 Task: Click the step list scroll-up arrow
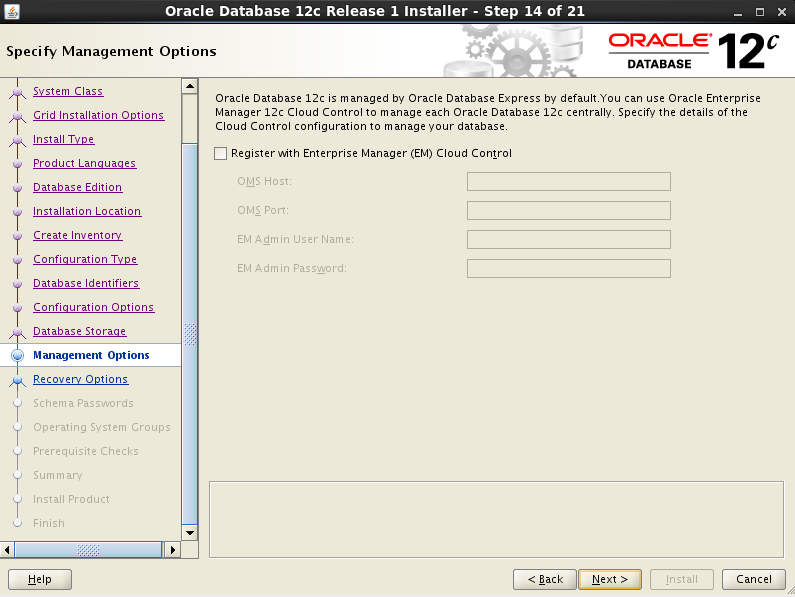tap(190, 86)
